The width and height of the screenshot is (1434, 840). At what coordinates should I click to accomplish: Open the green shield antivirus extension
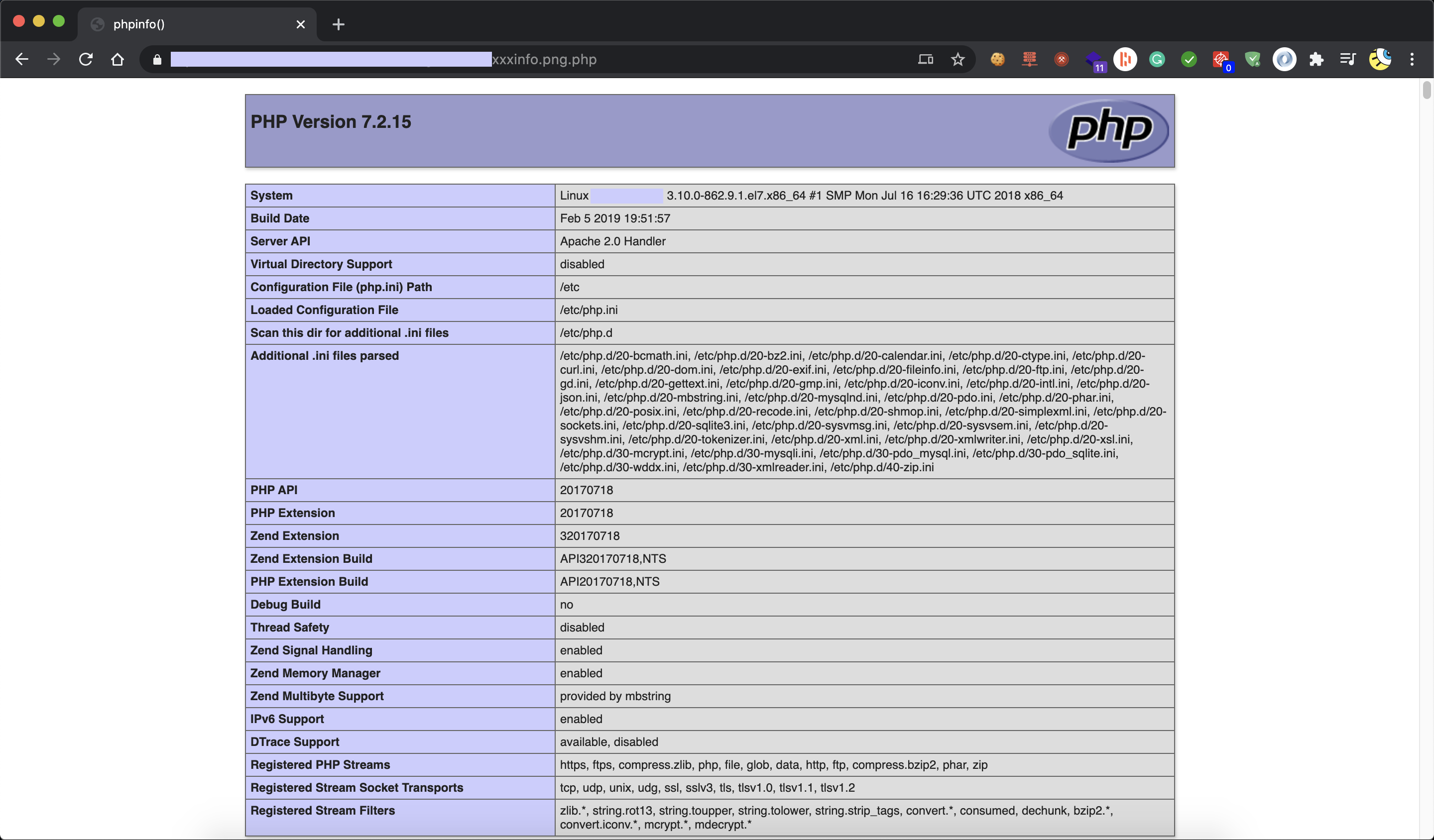coord(1252,59)
